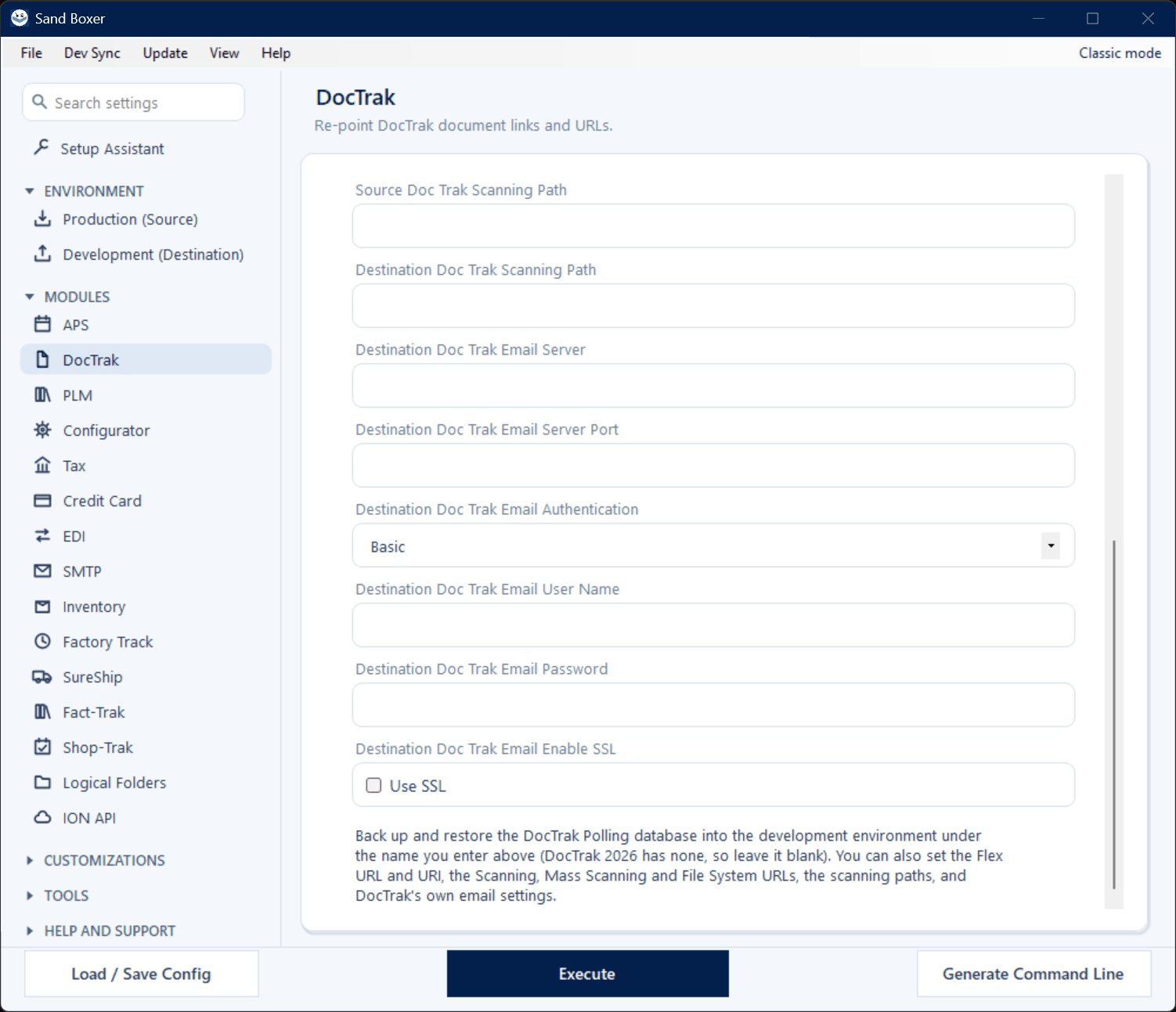Click the Destination Doc Trak Email Password field
1176x1012 pixels.
(712, 705)
